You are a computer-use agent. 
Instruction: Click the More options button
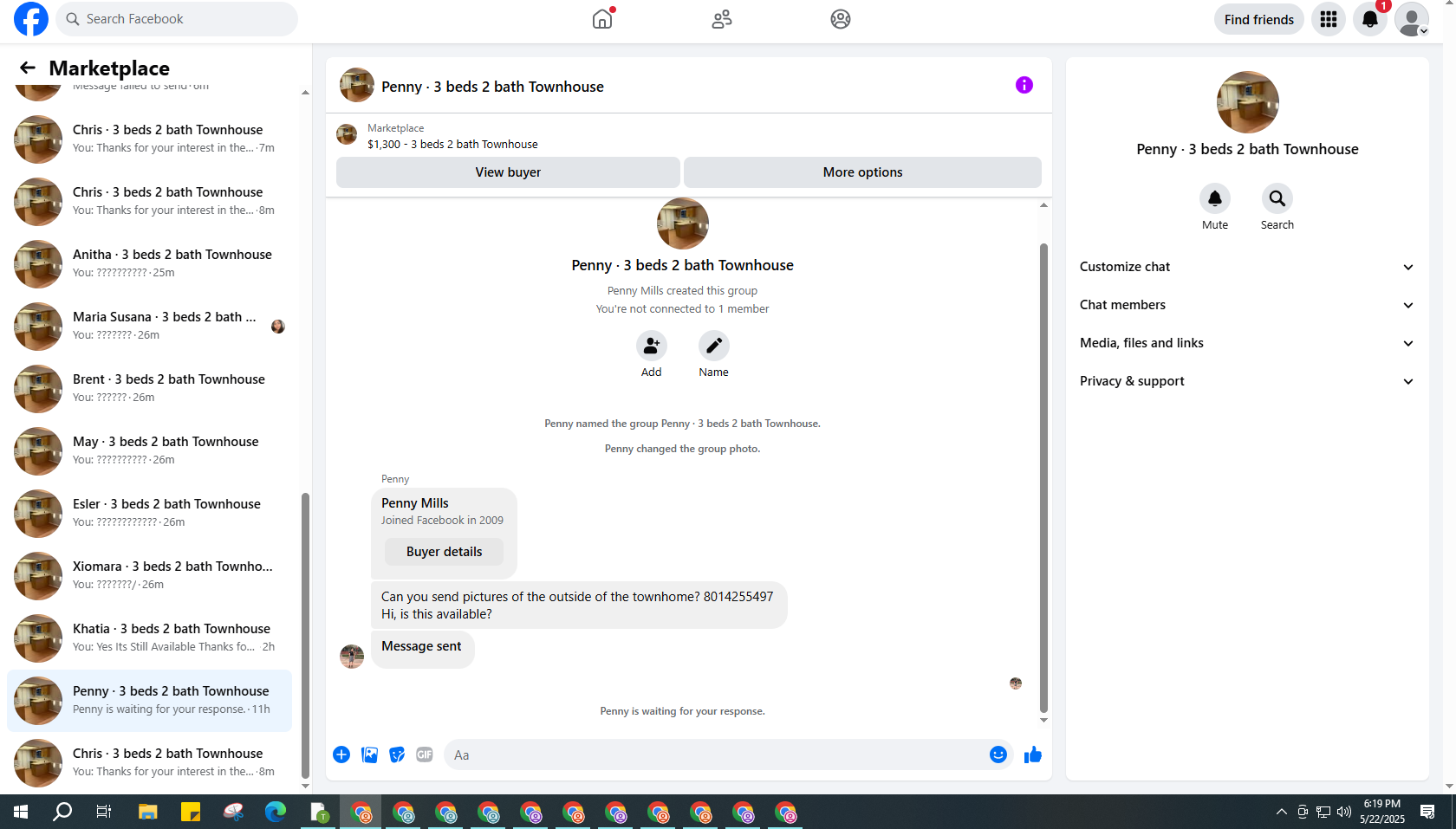point(862,172)
